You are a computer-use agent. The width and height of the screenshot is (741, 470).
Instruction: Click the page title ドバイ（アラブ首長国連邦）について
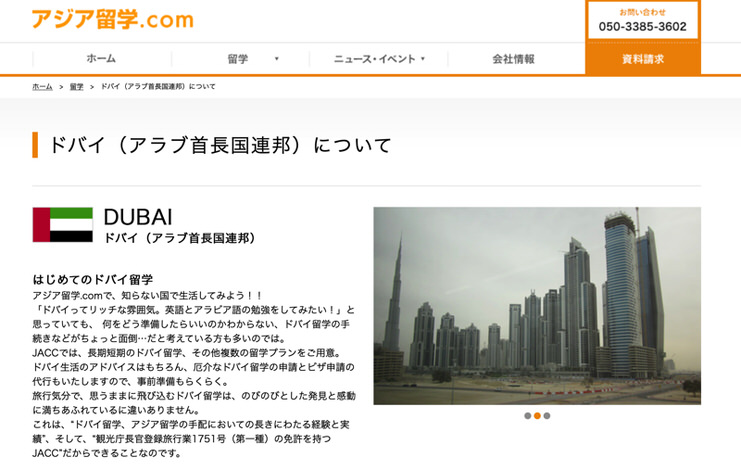(x=220, y=145)
